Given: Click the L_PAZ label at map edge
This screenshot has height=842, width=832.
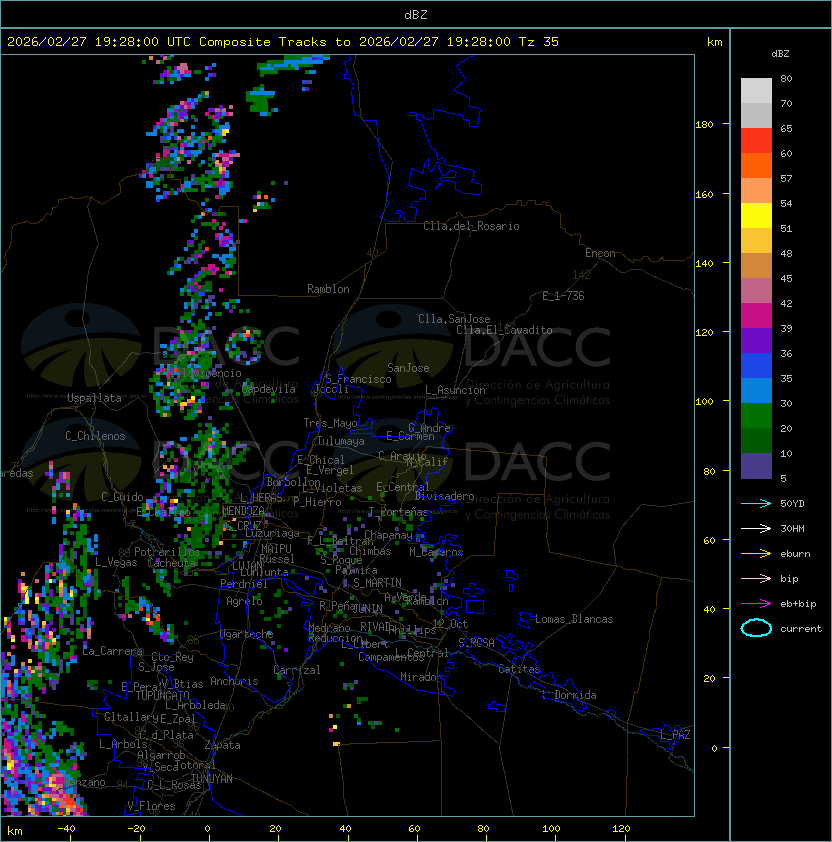Looking at the screenshot, I should click(675, 735).
